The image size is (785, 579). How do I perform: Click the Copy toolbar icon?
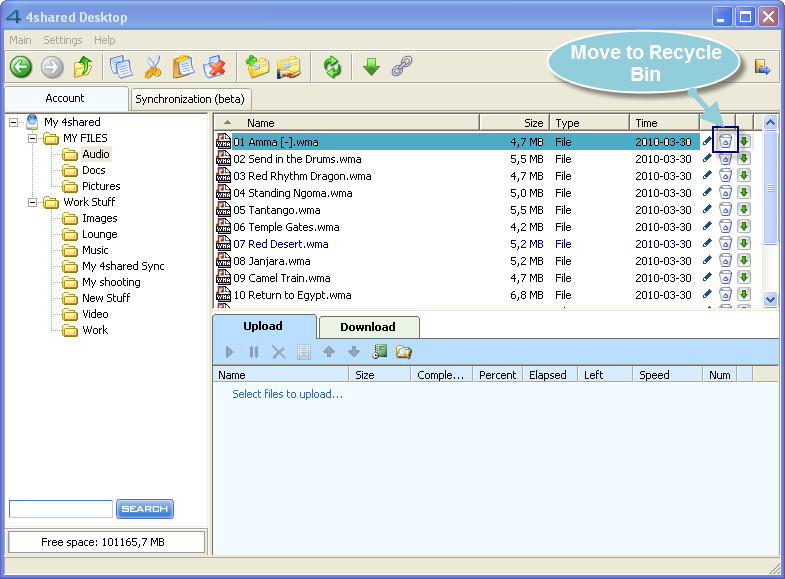(121, 67)
